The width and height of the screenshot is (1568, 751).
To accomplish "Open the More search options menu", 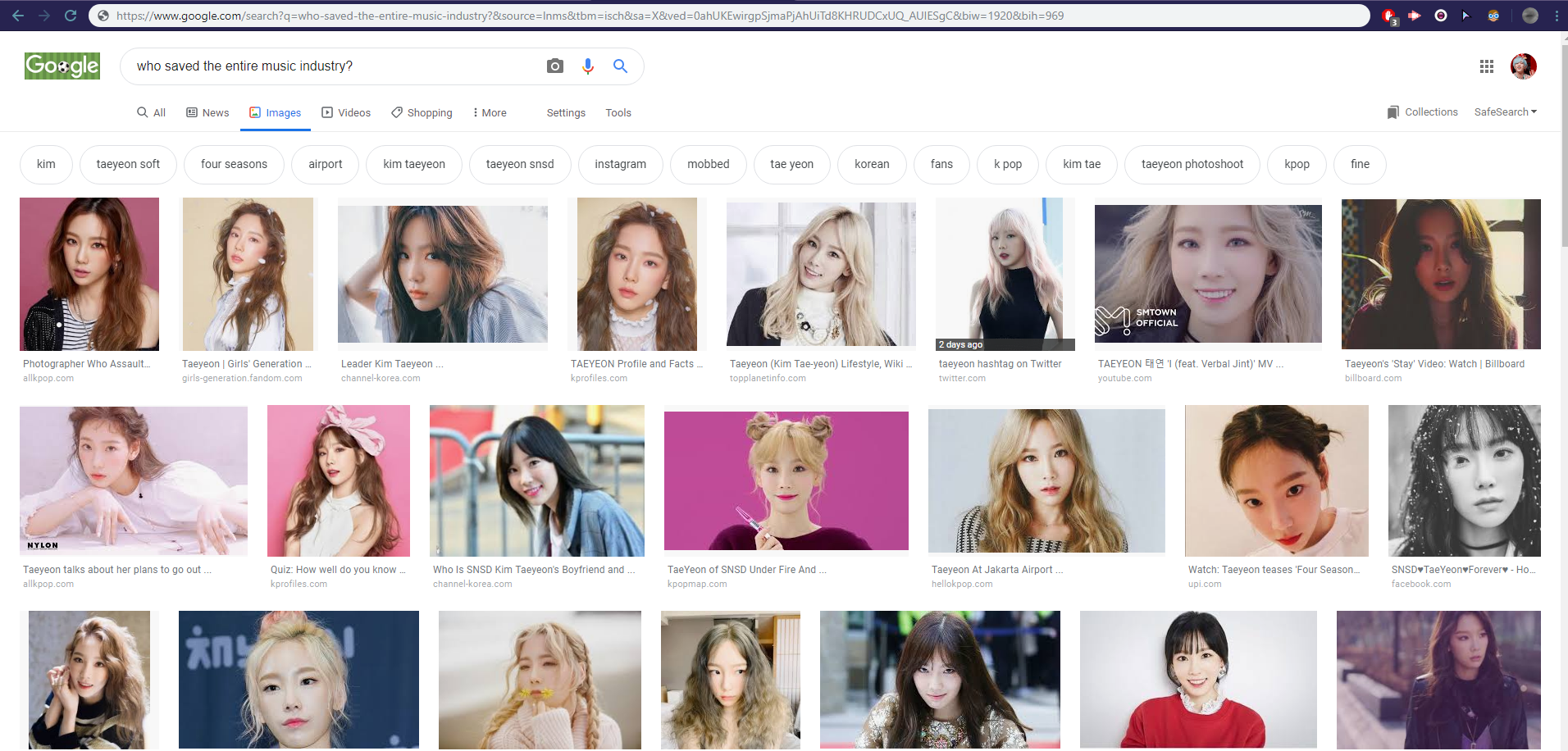I will (490, 113).
